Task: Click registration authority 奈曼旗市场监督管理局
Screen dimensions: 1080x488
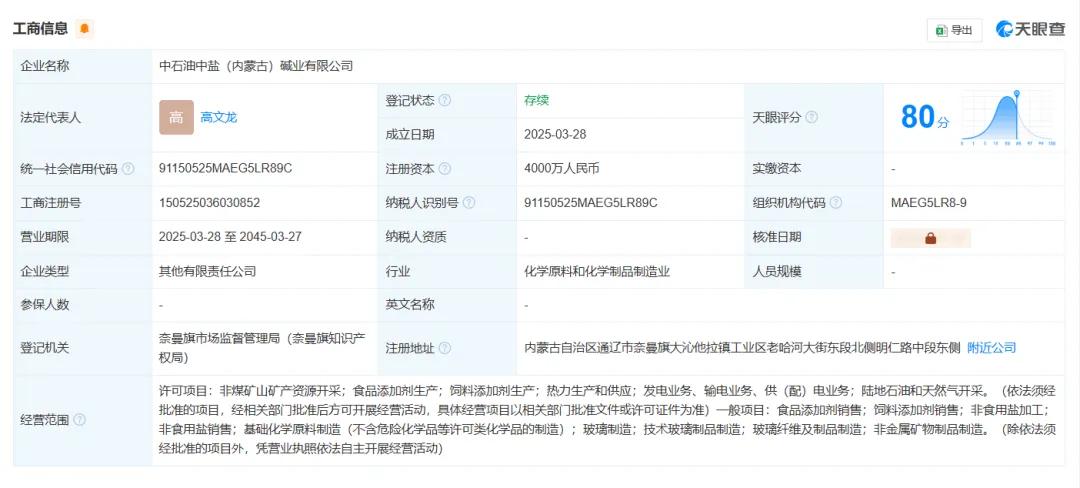Action: (x=262, y=348)
